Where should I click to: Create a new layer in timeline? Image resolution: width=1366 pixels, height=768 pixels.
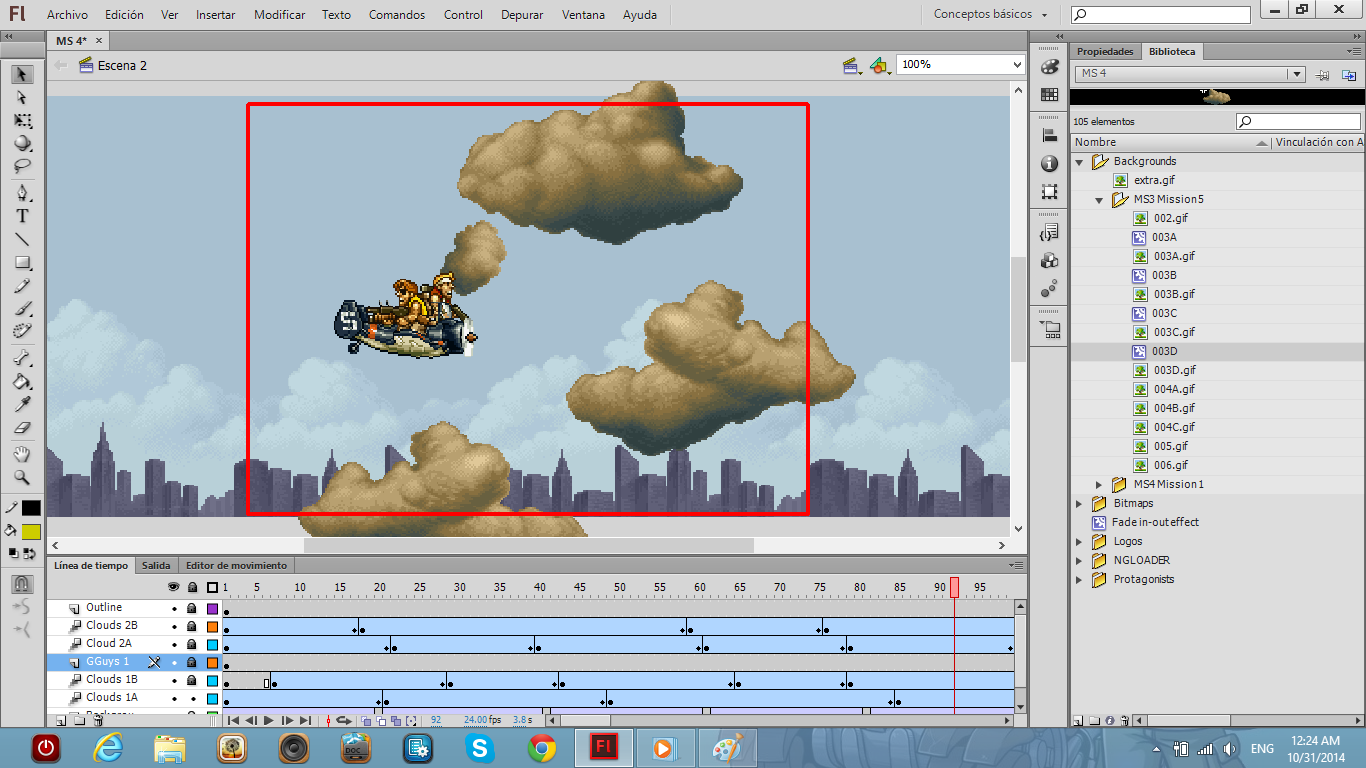pyautogui.click(x=61, y=720)
